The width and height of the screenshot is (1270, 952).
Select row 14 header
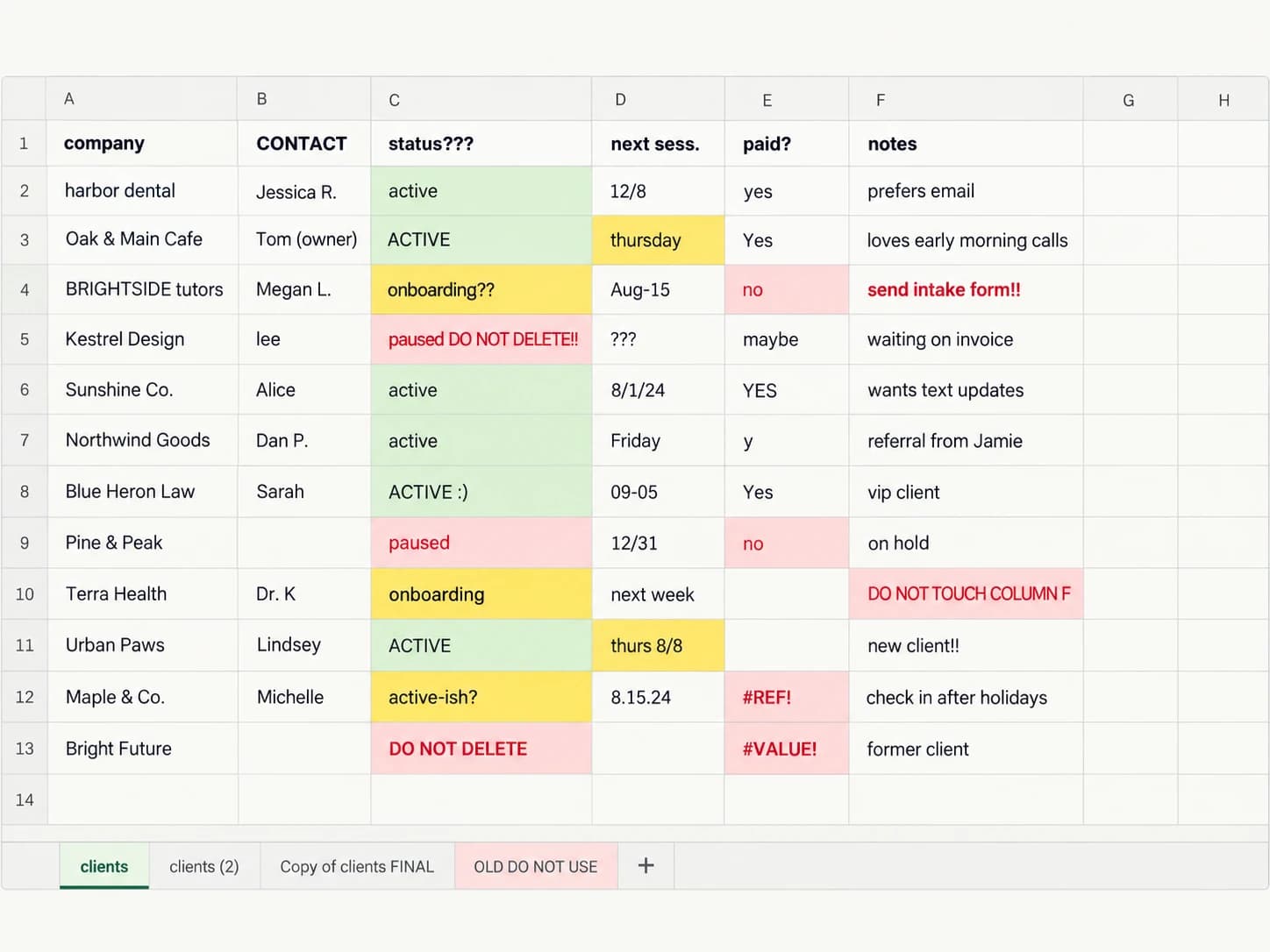25,799
